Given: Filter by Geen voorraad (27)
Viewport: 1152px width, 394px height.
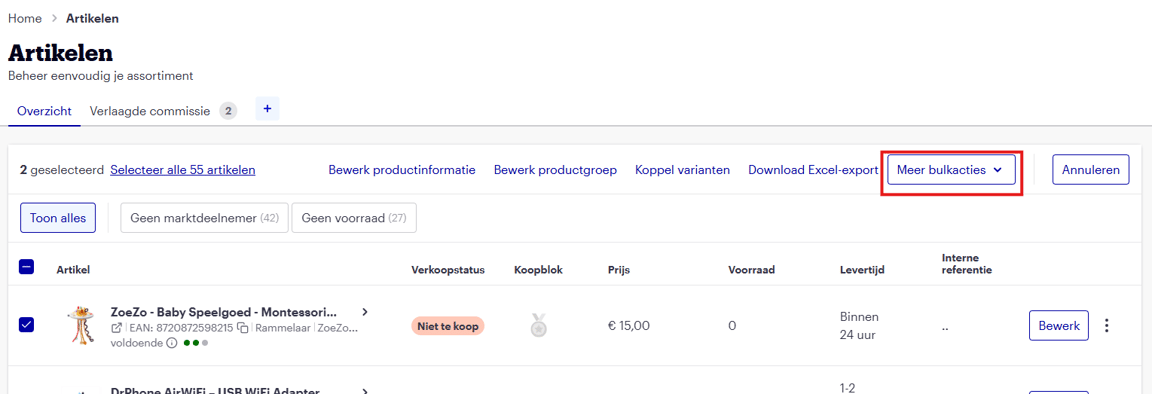Looking at the screenshot, I should (x=354, y=218).
